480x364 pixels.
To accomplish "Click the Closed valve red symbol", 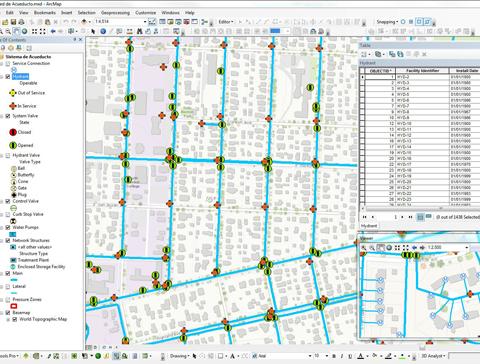I will tap(13, 132).
